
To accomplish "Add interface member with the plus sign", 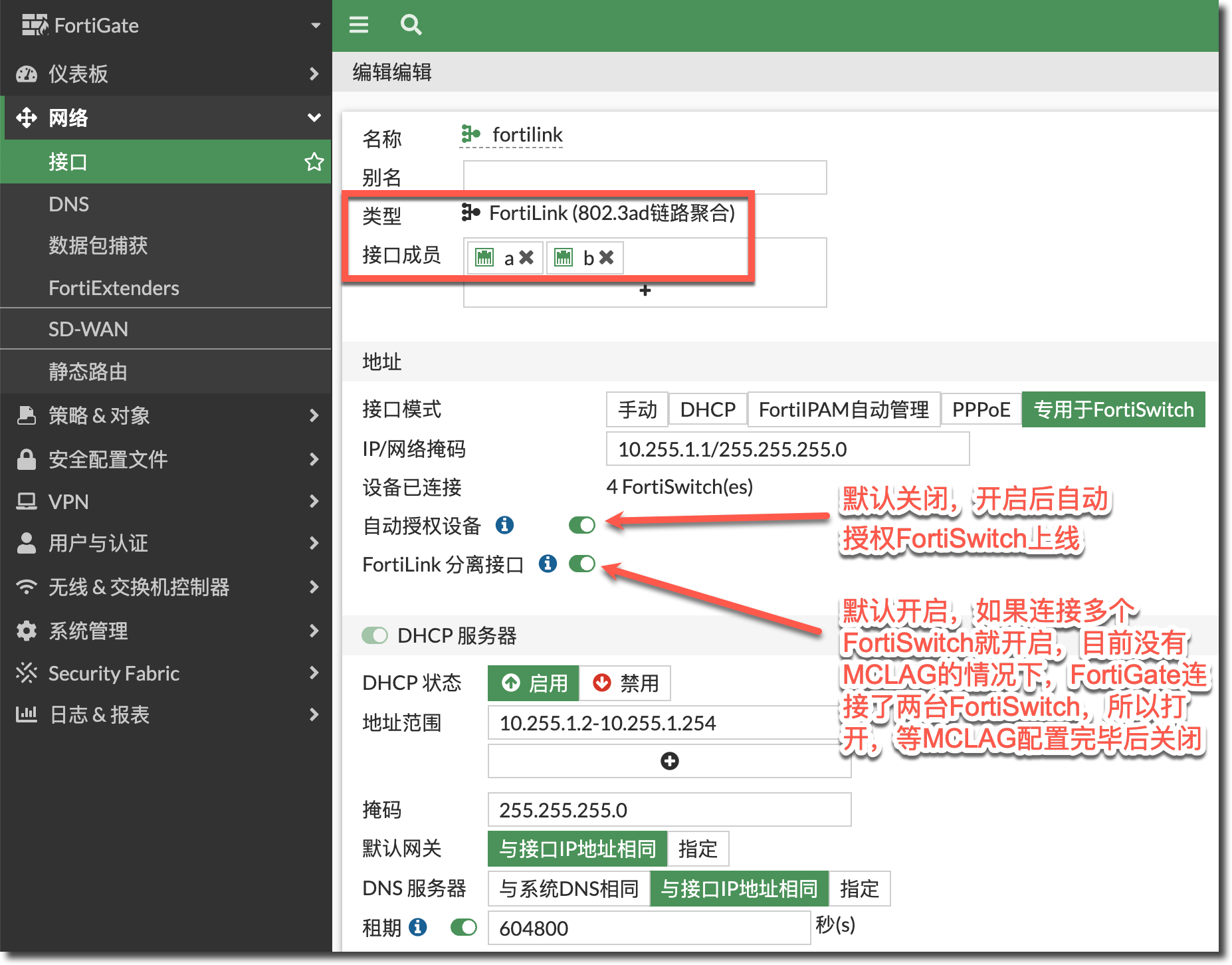I will click(x=645, y=290).
